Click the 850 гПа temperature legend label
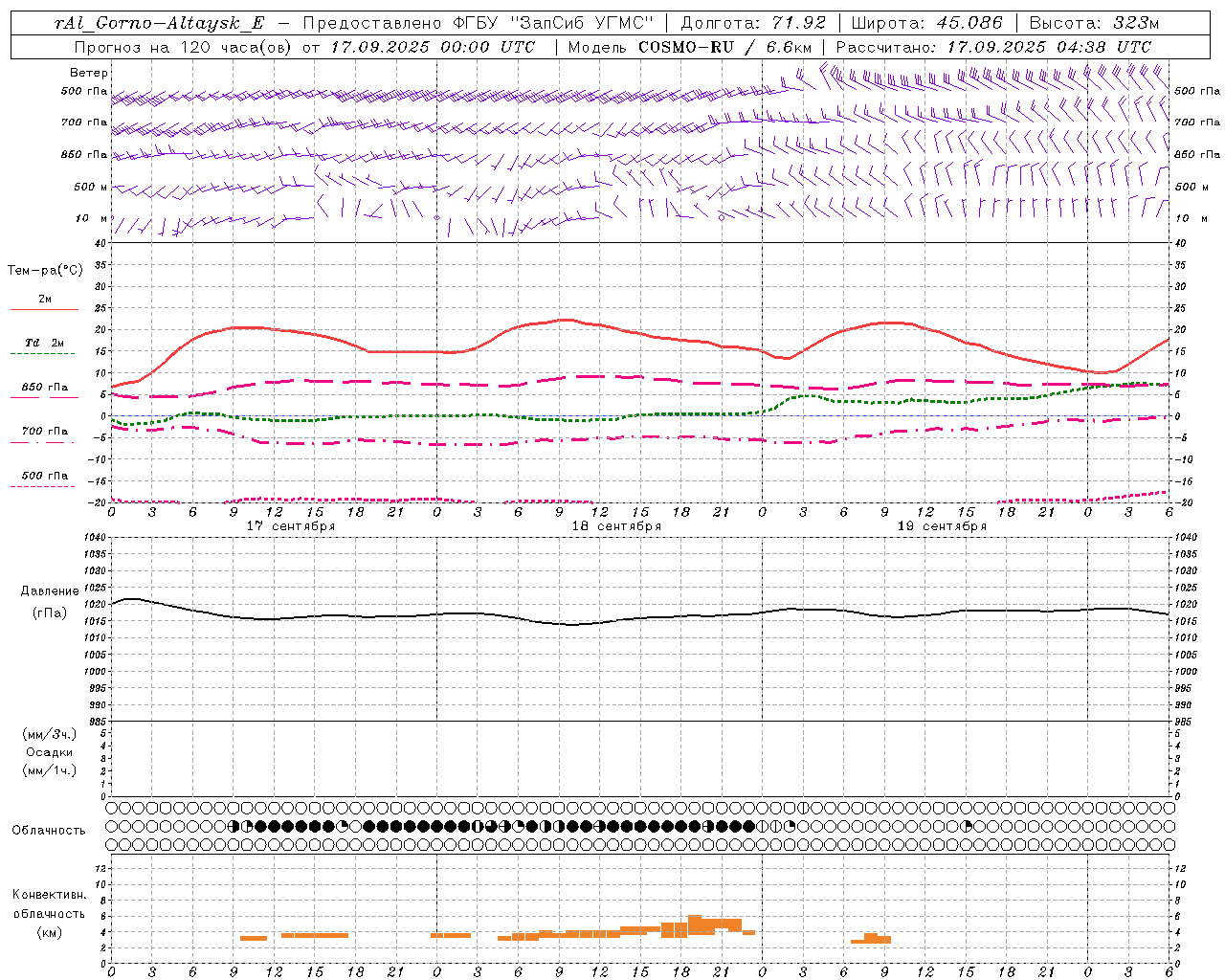The height and width of the screenshot is (980, 1225). [45, 387]
